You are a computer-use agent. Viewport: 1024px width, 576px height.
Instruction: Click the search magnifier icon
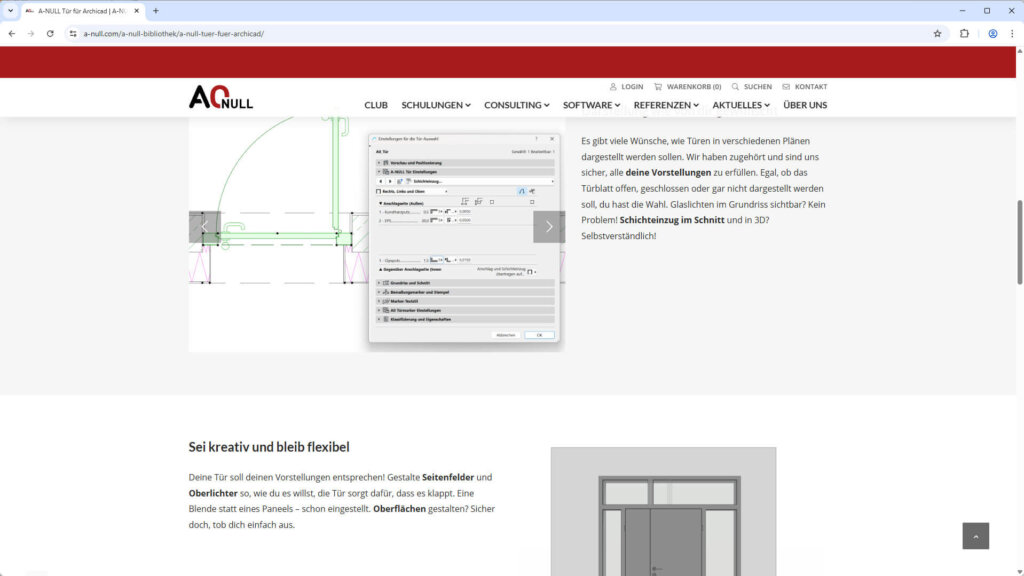(x=735, y=86)
